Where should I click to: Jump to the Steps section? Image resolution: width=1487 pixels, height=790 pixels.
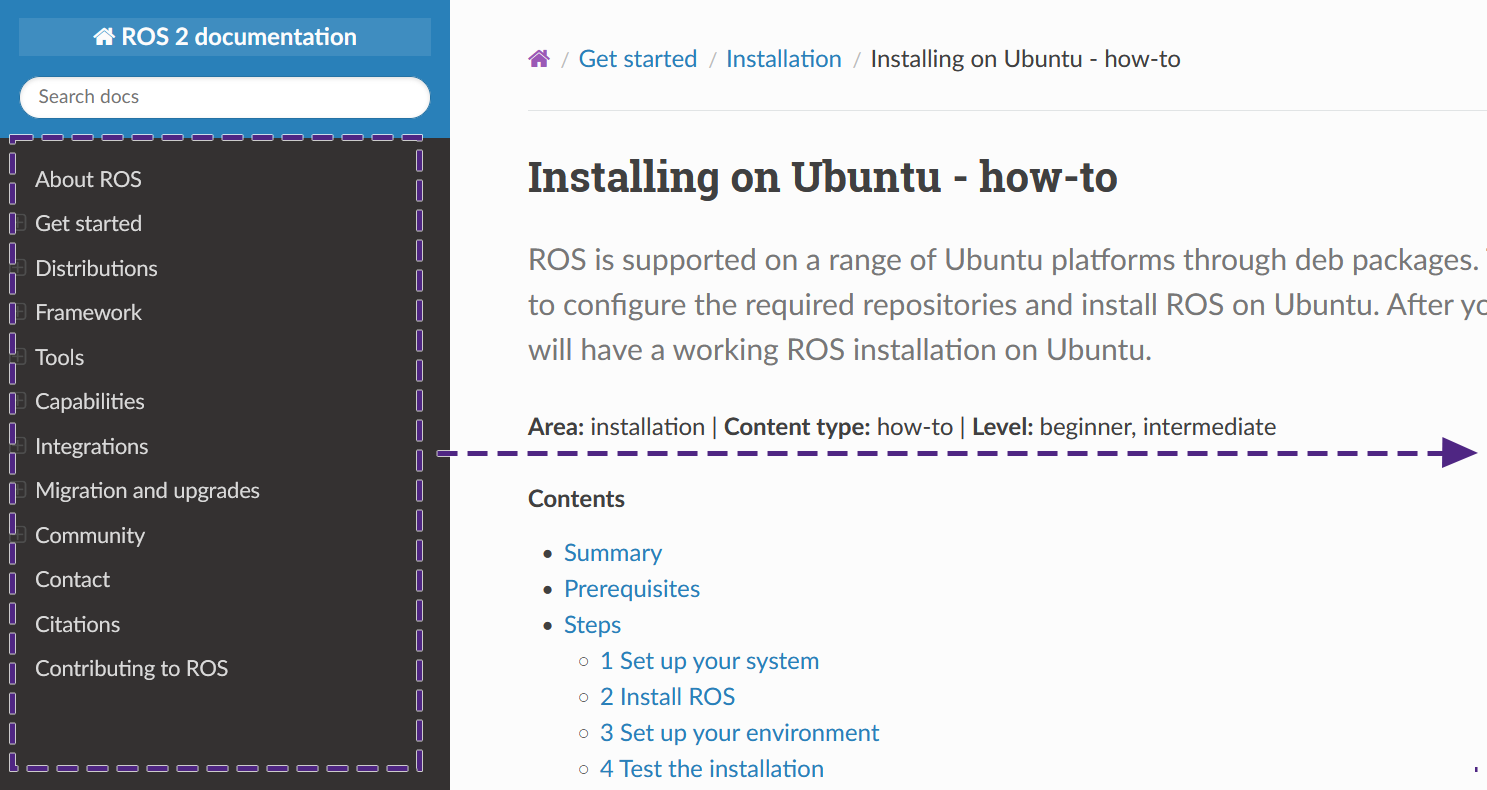tap(592, 625)
